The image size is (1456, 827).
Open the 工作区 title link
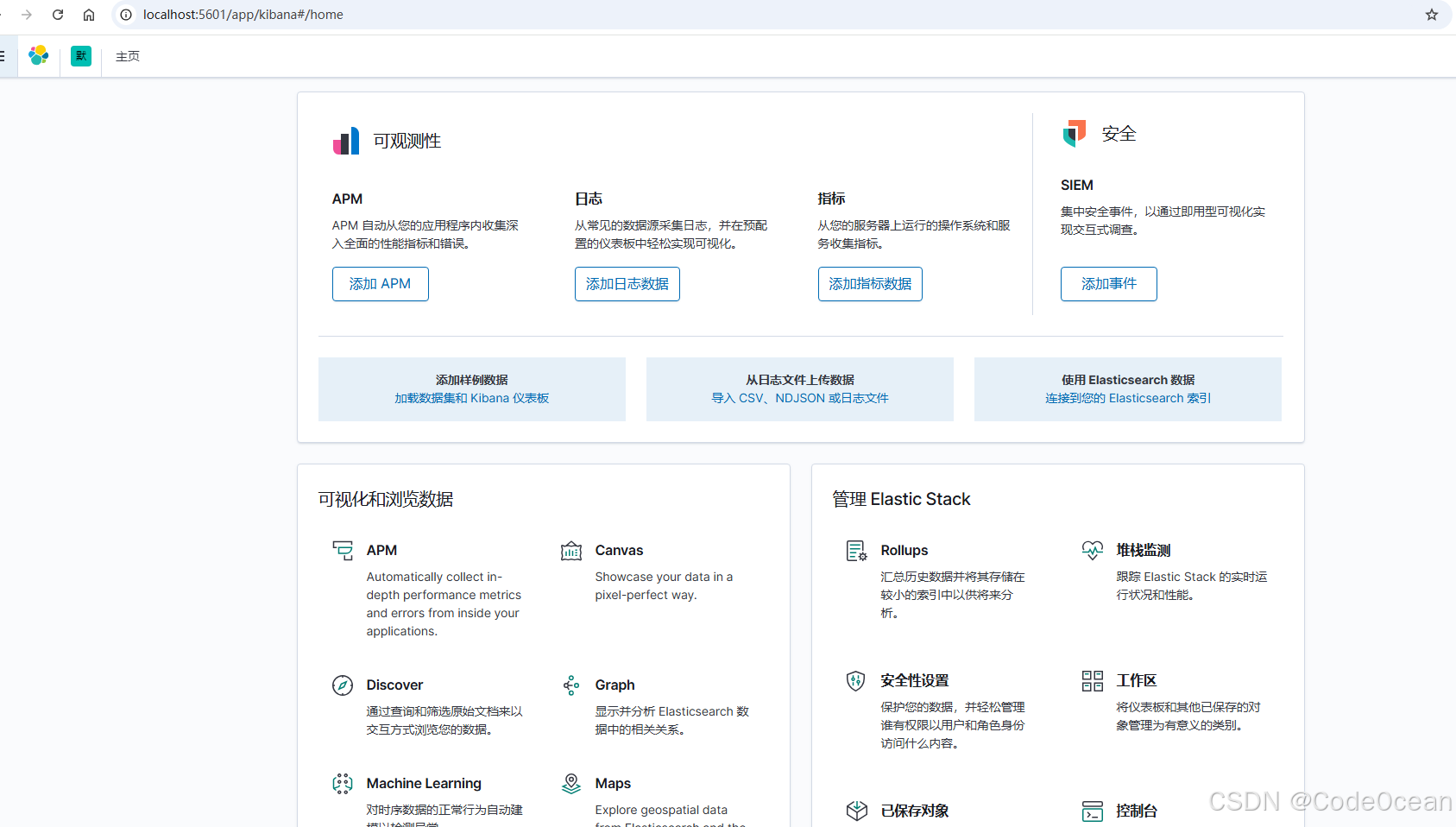pyautogui.click(x=1137, y=681)
